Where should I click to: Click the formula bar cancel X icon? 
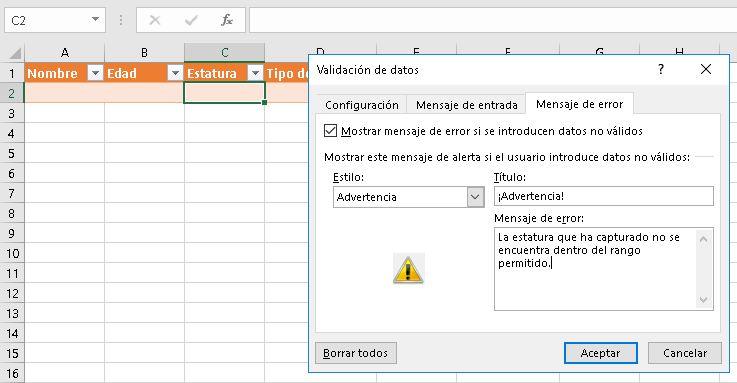[x=155, y=20]
